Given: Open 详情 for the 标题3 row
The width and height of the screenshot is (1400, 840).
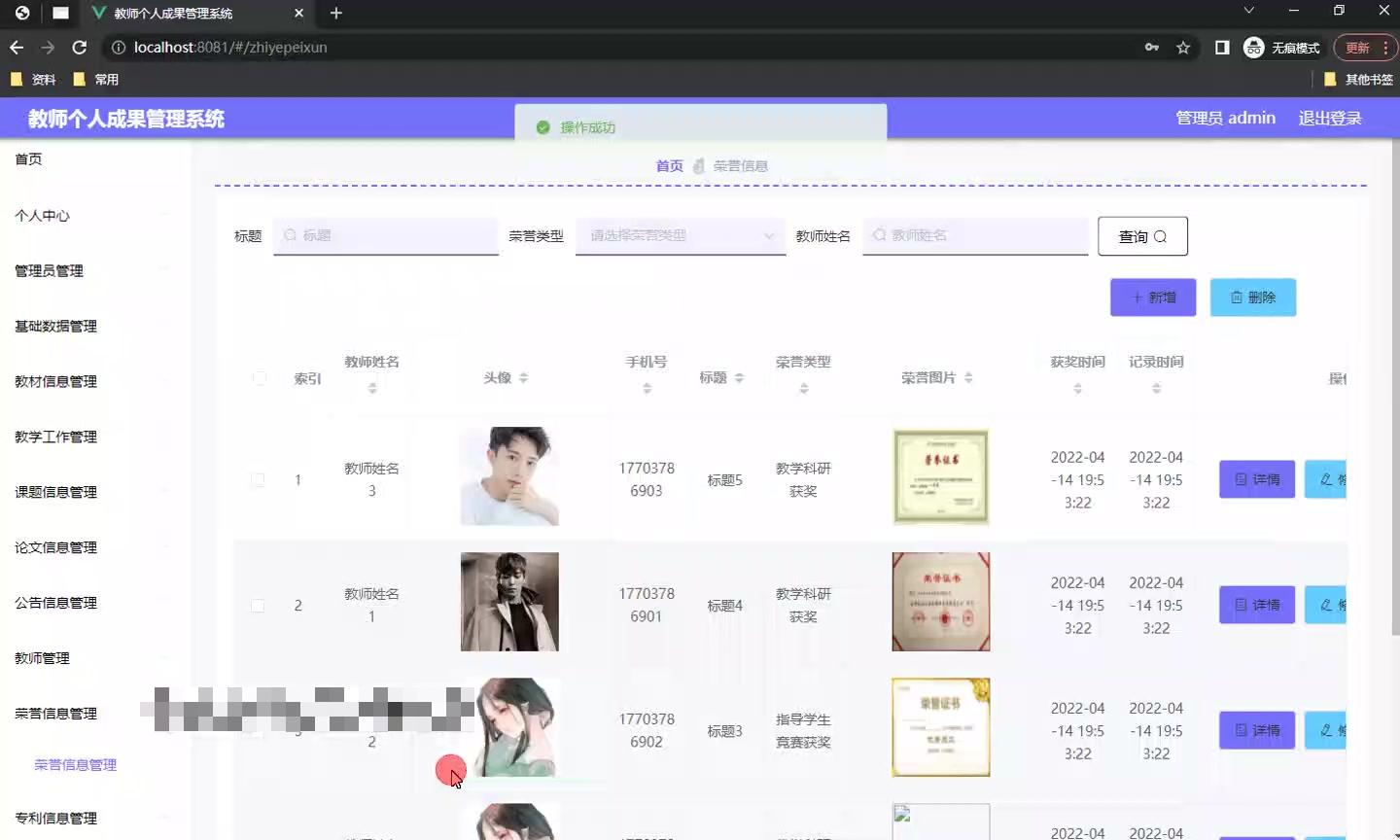Looking at the screenshot, I should click(1257, 730).
